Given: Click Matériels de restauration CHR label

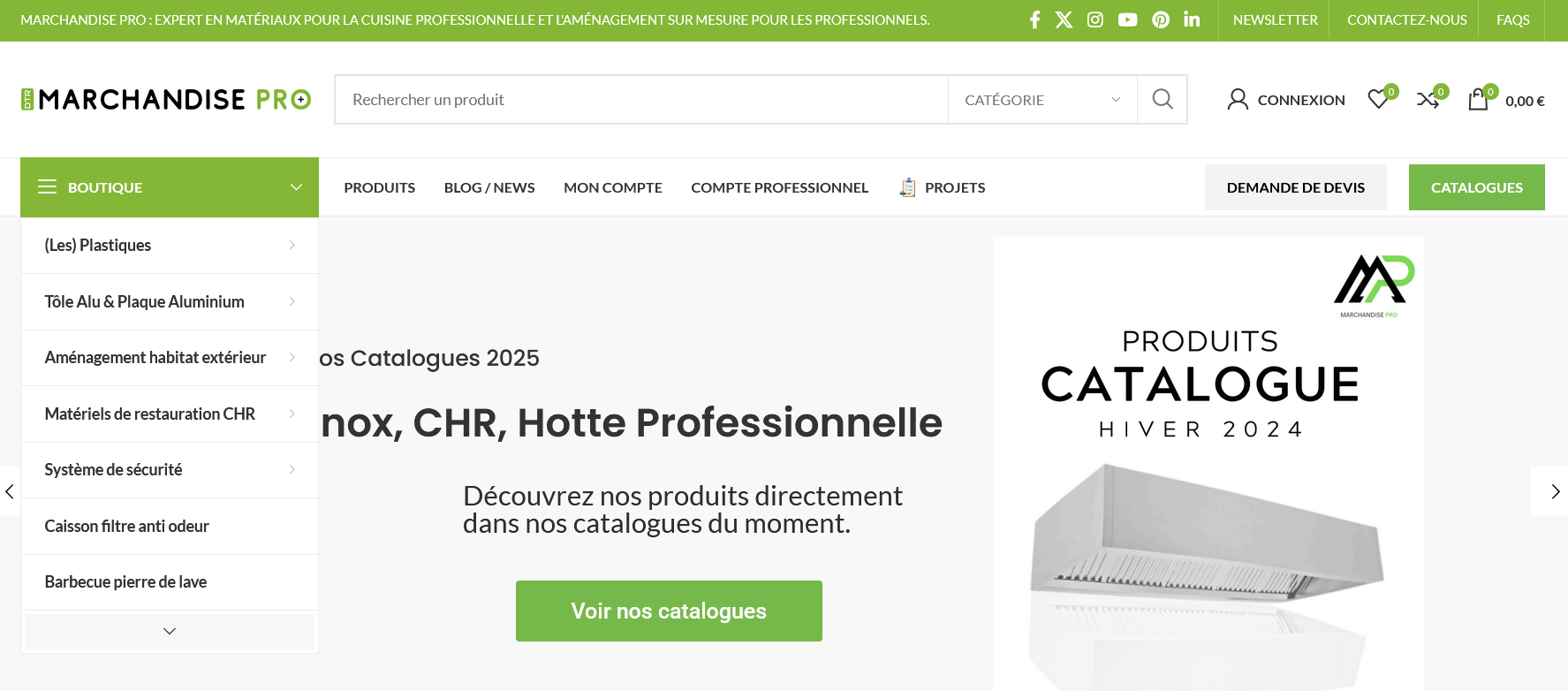Looking at the screenshot, I should point(149,414).
